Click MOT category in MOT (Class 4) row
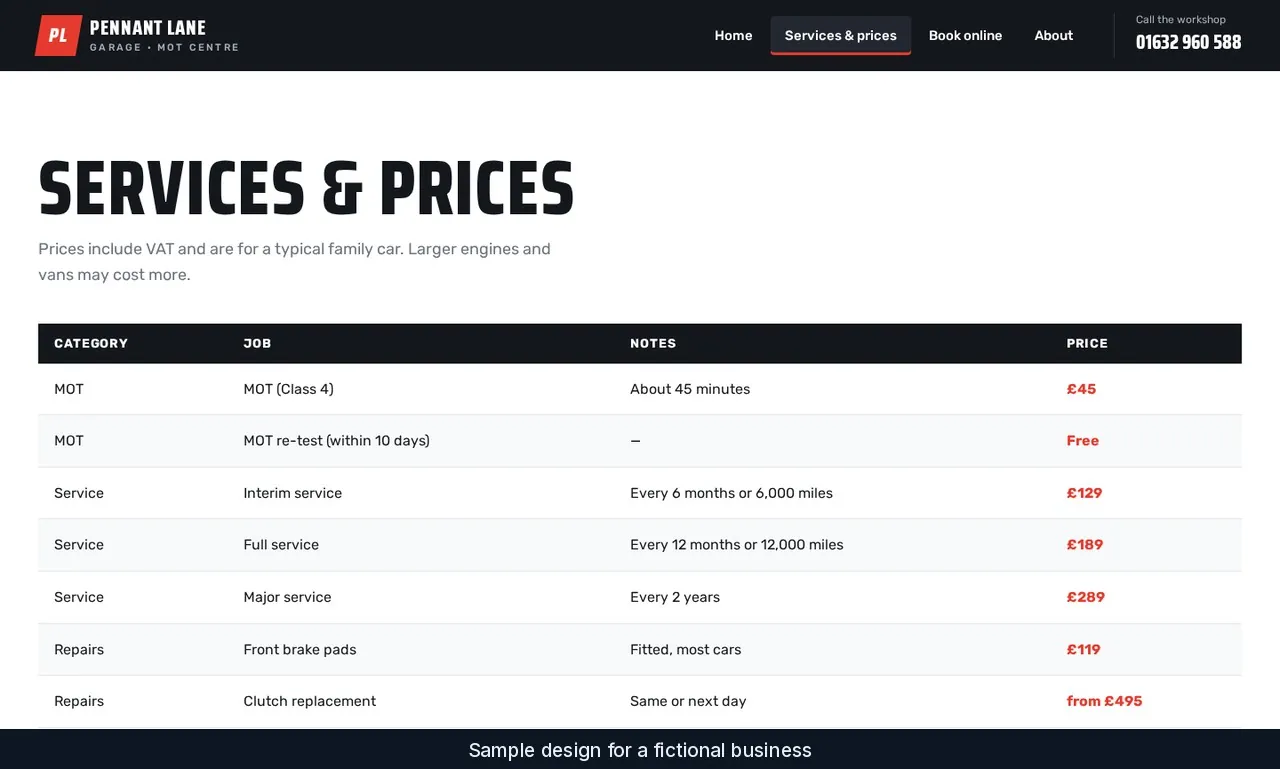 [x=69, y=389]
